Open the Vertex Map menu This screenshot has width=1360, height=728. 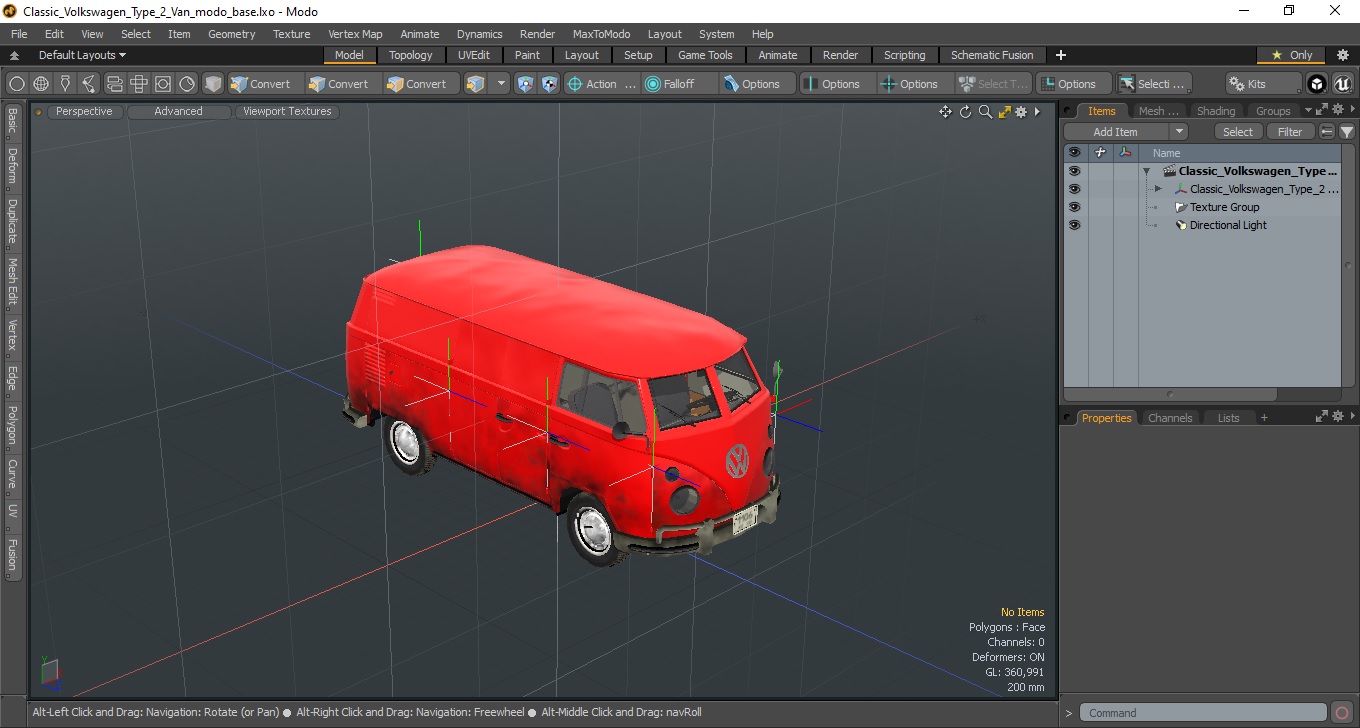(355, 34)
